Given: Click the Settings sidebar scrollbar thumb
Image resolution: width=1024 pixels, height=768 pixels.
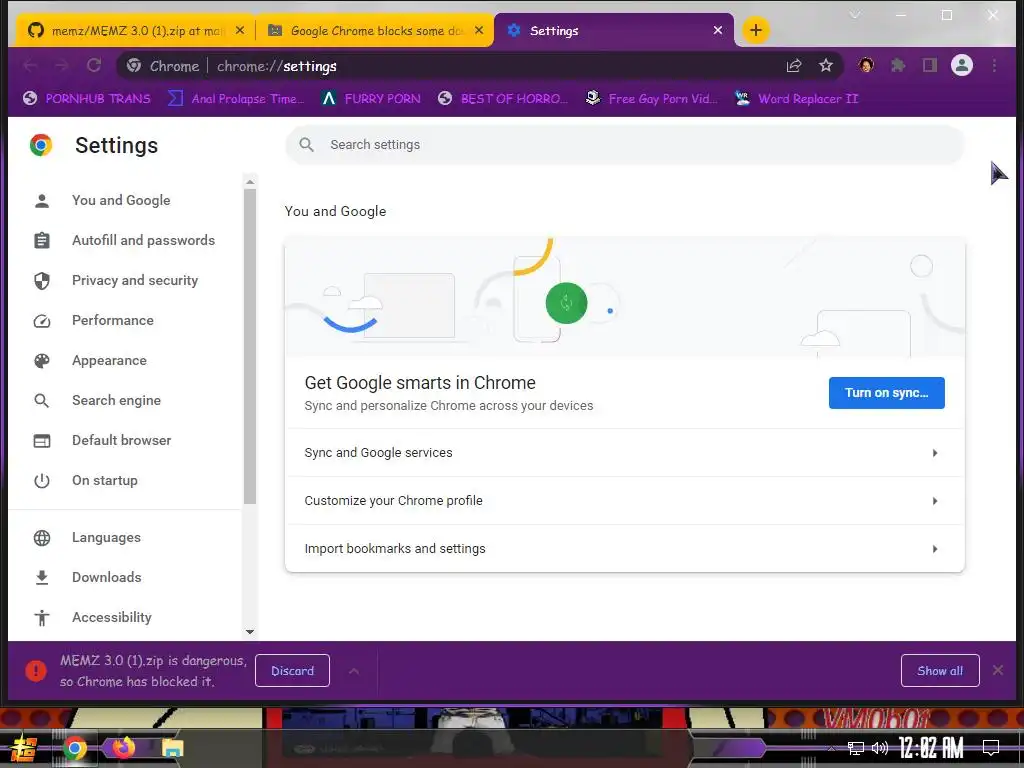Looking at the screenshot, I should click(x=249, y=346).
